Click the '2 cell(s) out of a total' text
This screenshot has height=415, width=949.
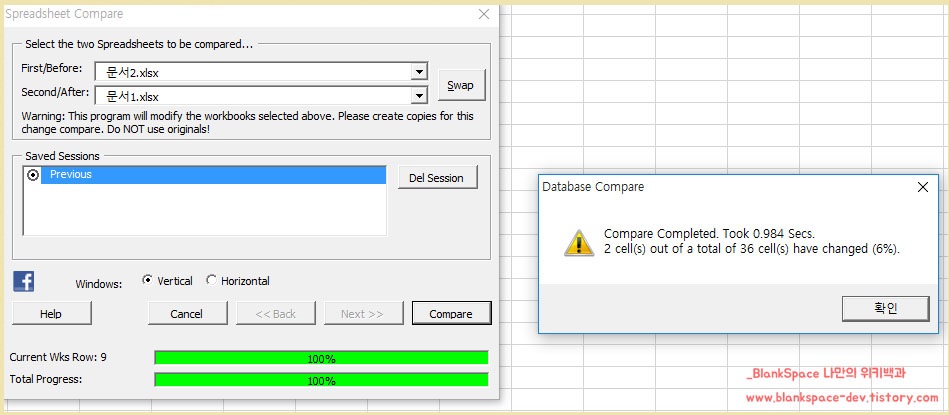[x=671, y=249]
